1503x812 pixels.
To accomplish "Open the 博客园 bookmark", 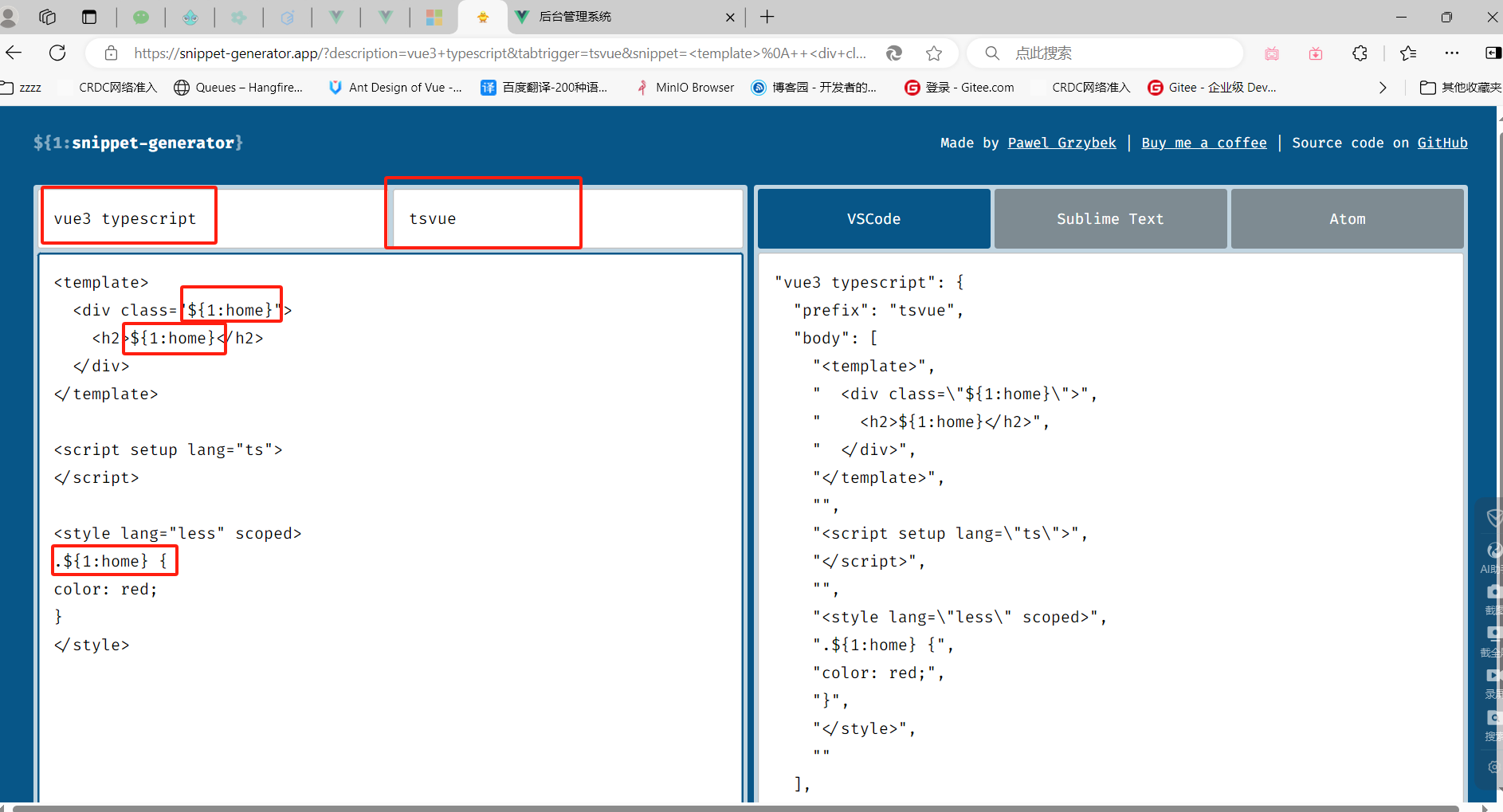I will [x=814, y=88].
